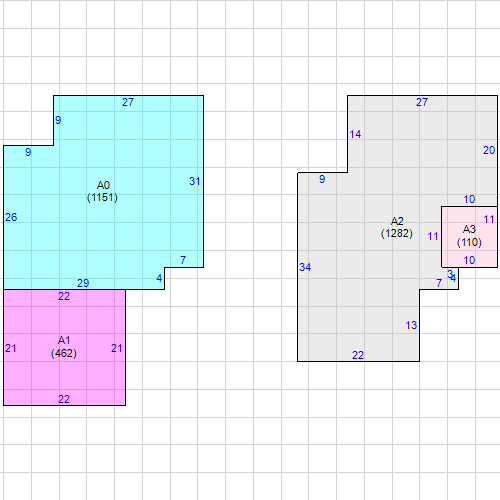The height and width of the screenshot is (500, 500).
Task: Click dimension 22 on A1's top edge
Action: coord(64,296)
